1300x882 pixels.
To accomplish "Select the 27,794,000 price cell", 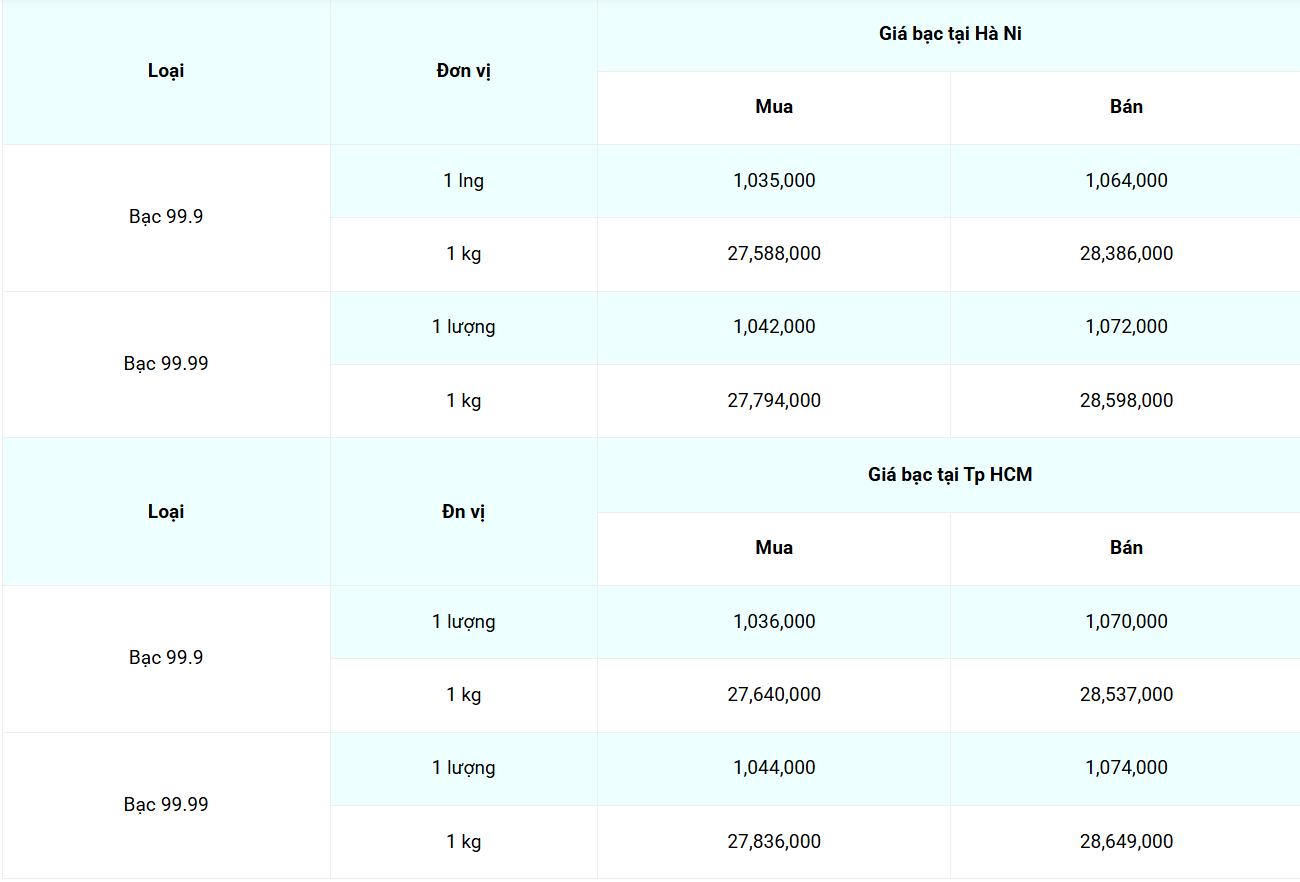I will (774, 401).
